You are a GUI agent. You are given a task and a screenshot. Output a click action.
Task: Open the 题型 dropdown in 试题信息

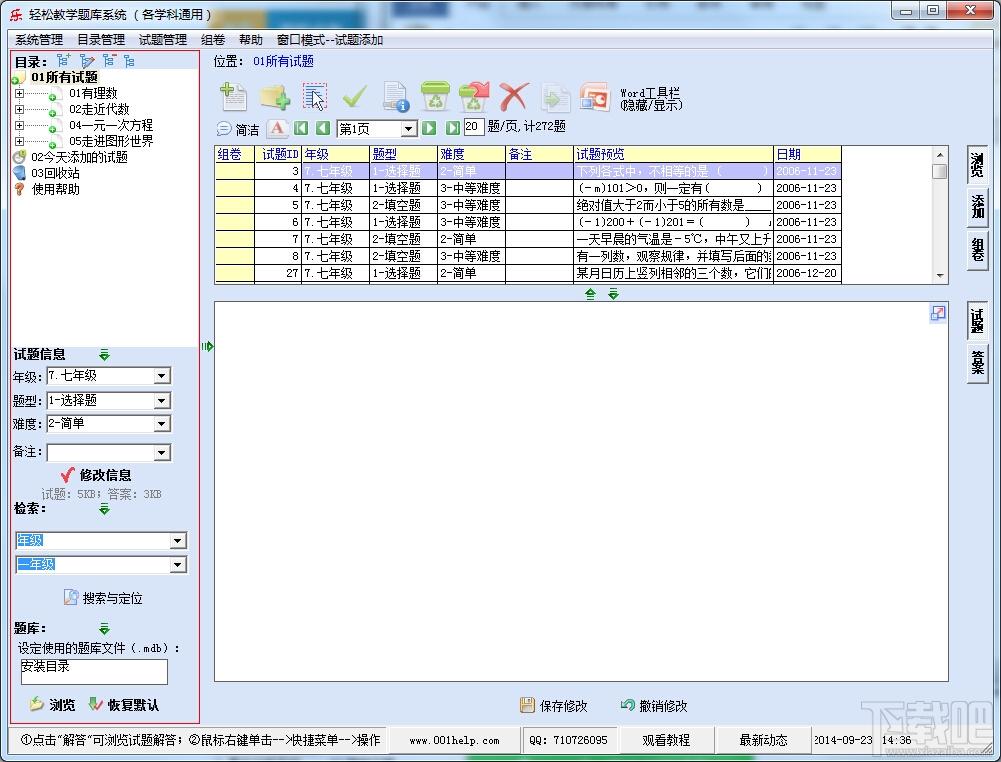coord(162,400)
